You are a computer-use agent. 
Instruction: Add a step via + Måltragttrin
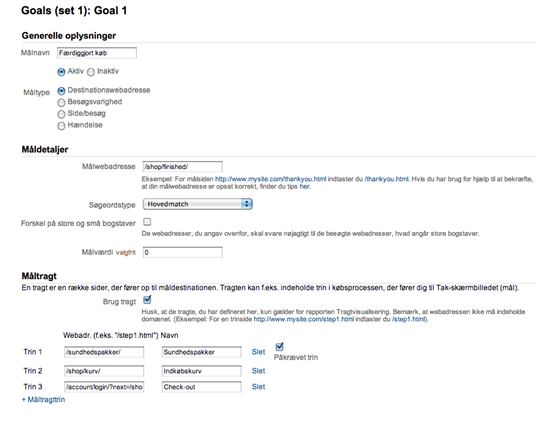43,399
